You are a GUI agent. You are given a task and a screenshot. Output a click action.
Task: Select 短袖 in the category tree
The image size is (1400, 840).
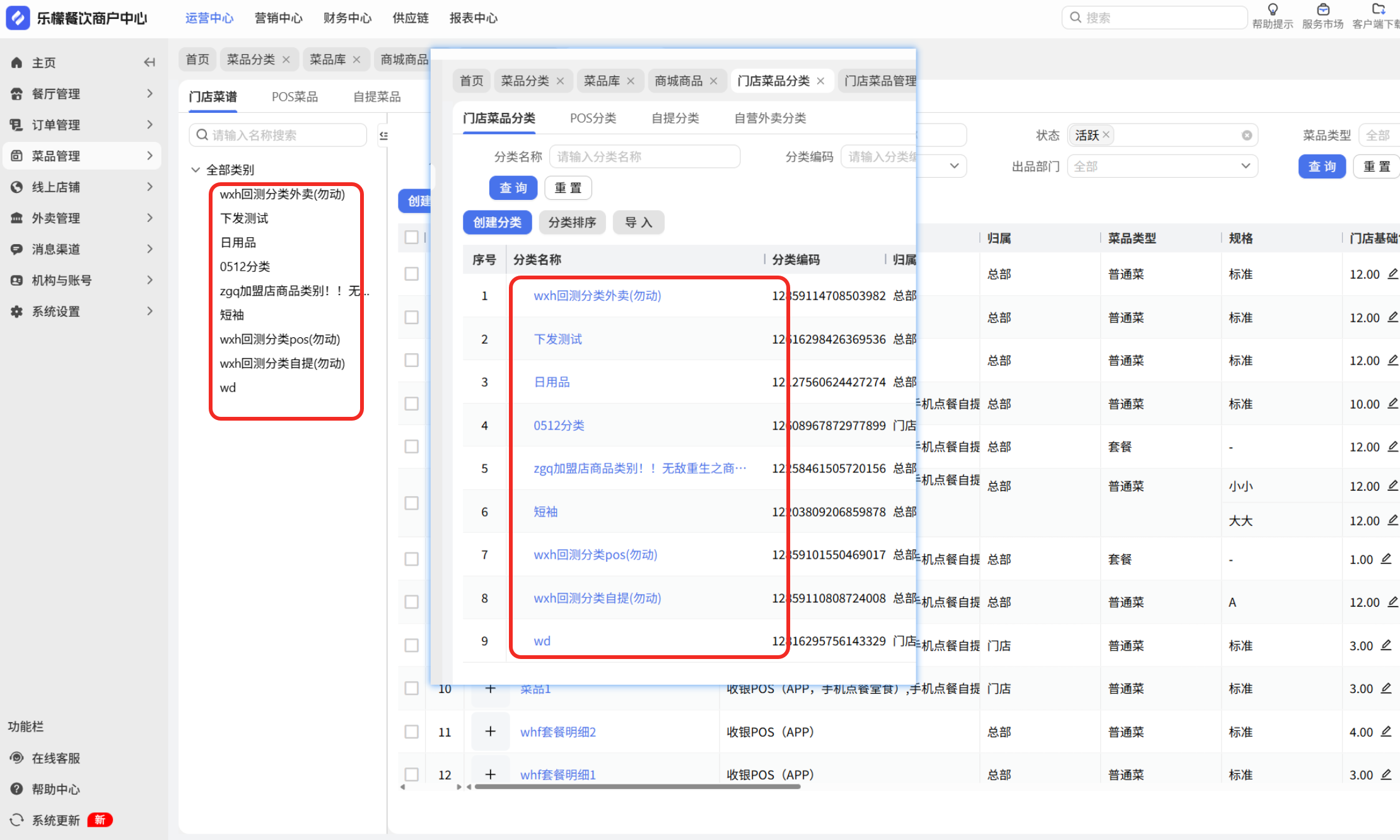click(231, 315)
